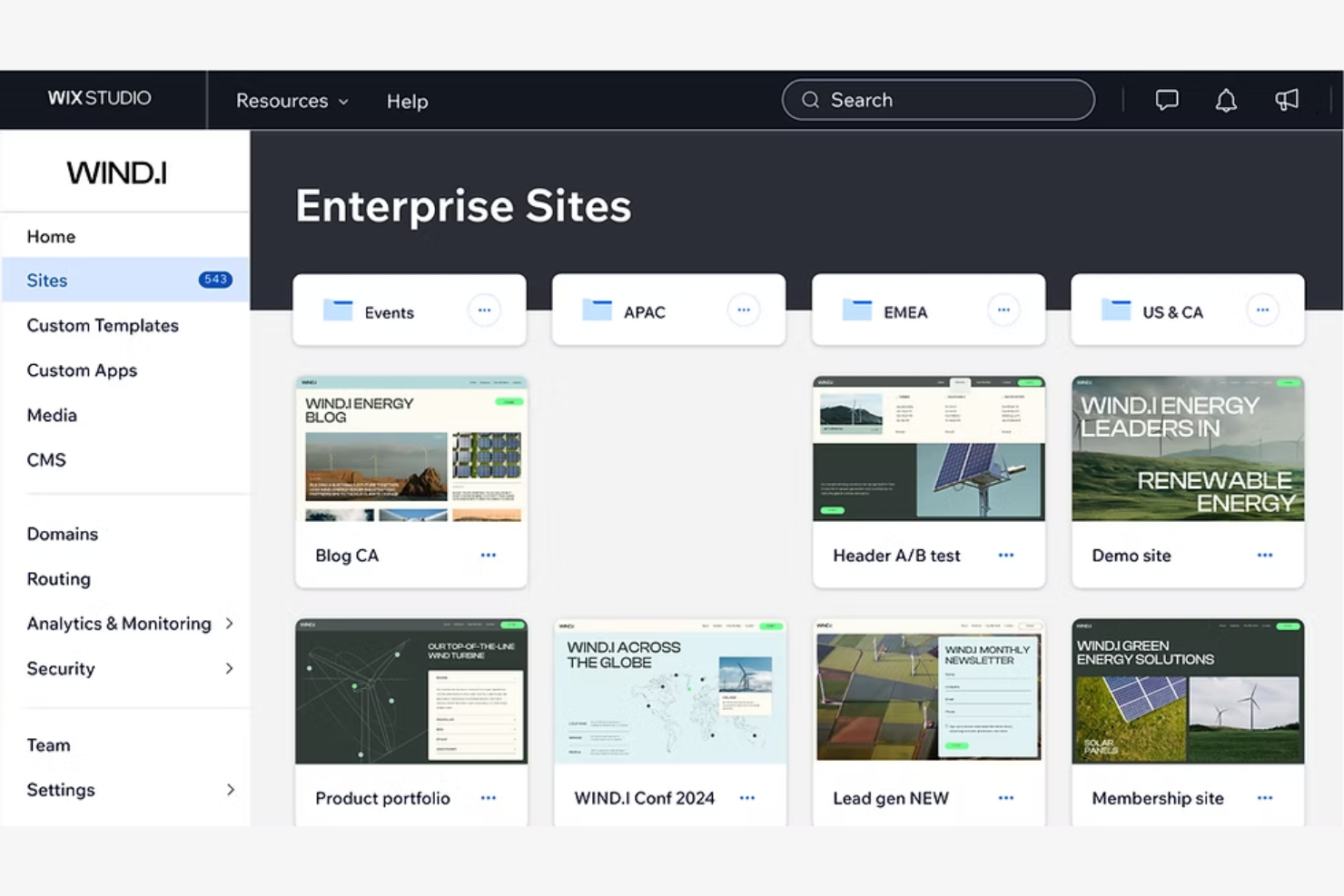The height and width of the screenshot is (896, 1344).
Task: Click the US & CA folder icon
Action: pyautogui.click(x=1115, y=310)
